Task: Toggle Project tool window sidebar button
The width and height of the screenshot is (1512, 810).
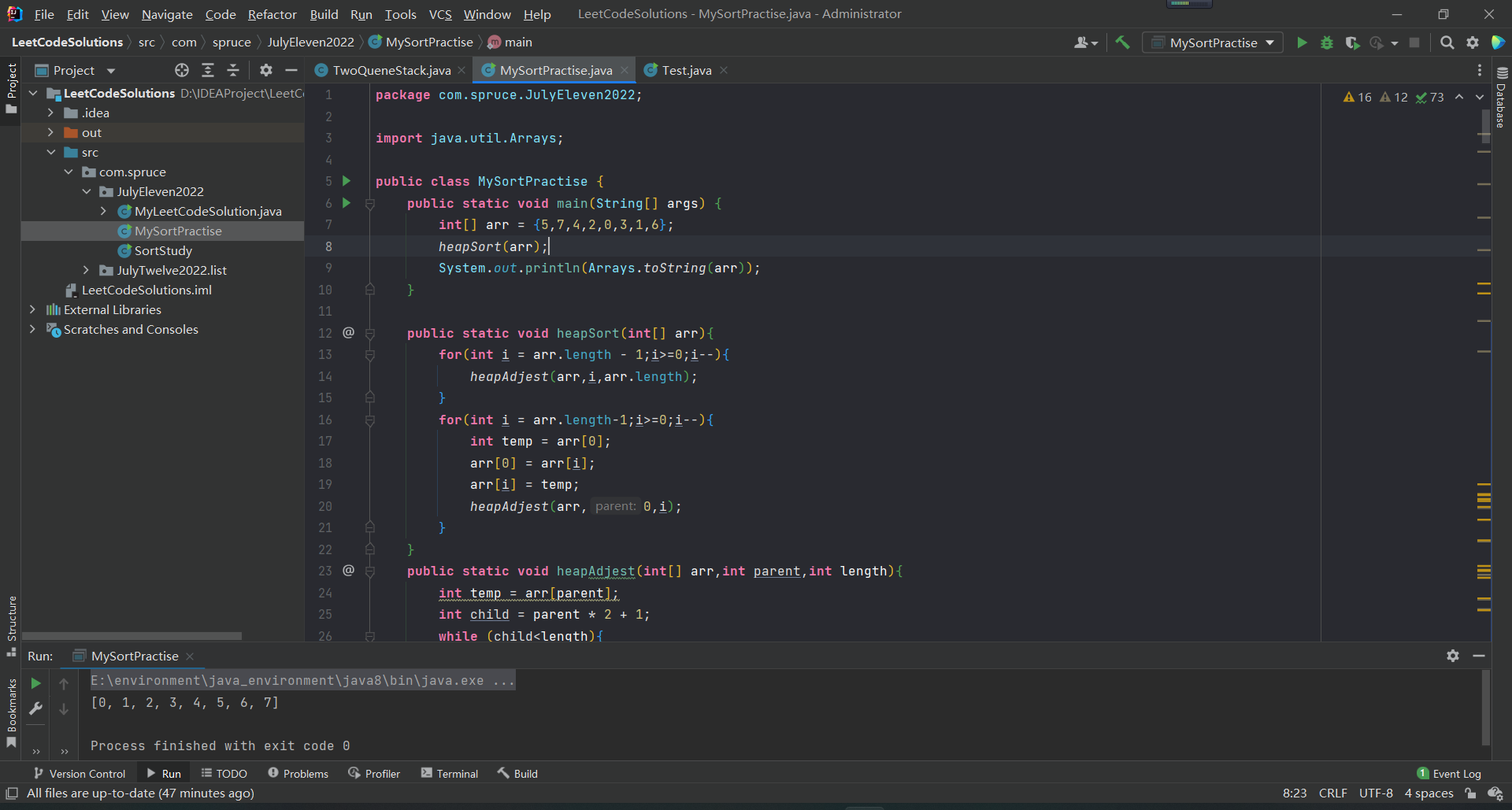Action: (x=11, y=87)
